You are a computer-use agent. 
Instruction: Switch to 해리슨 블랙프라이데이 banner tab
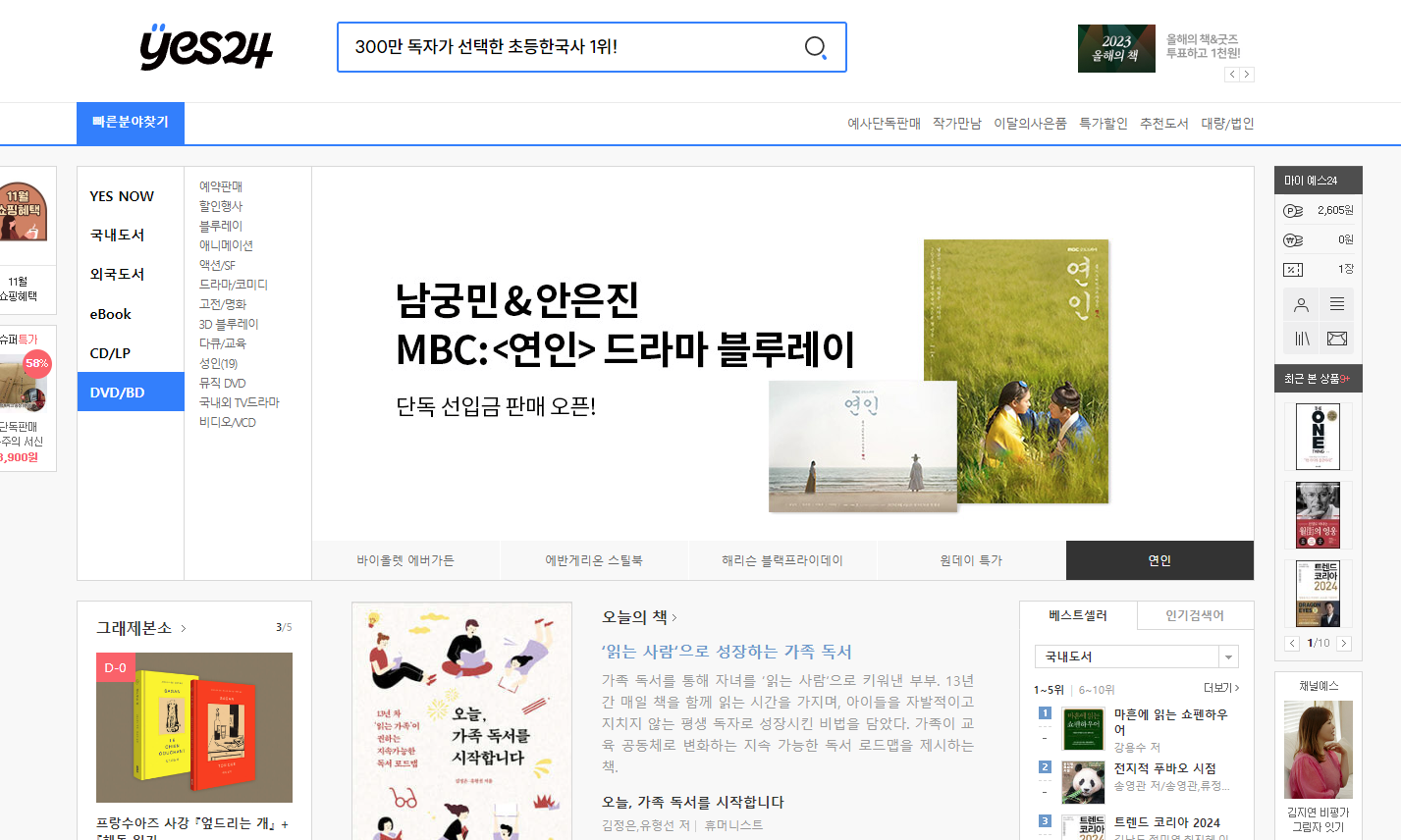pyautogui.click(x=782, y=560)
